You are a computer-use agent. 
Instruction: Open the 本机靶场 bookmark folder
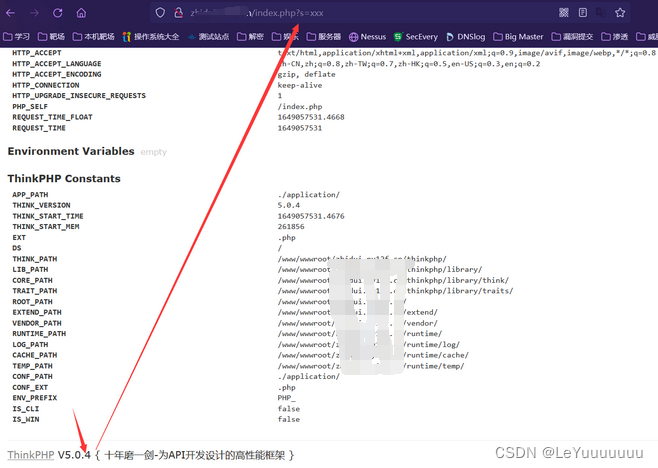(94, 37)
